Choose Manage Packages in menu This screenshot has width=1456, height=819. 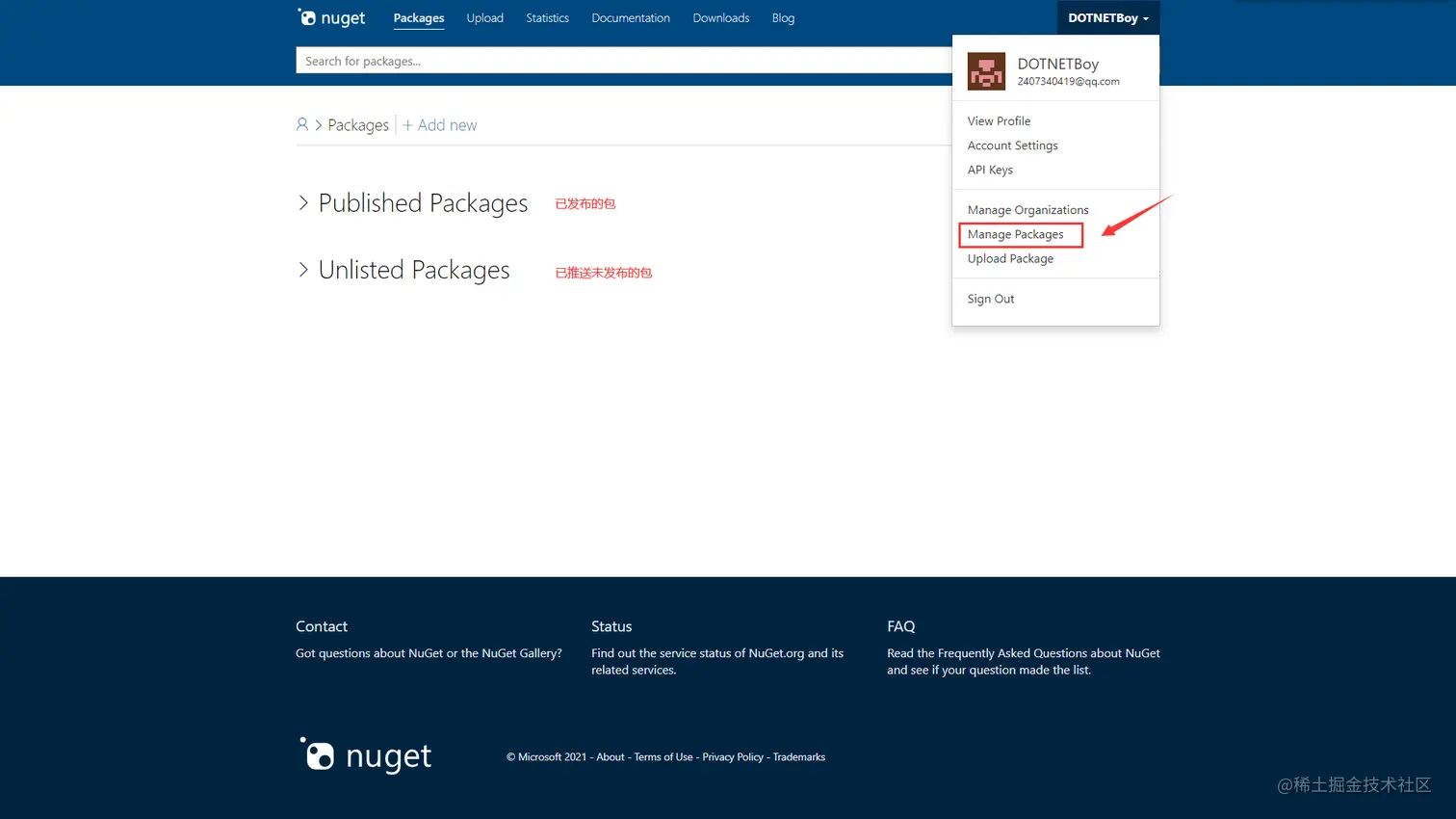click(1015, 234)
